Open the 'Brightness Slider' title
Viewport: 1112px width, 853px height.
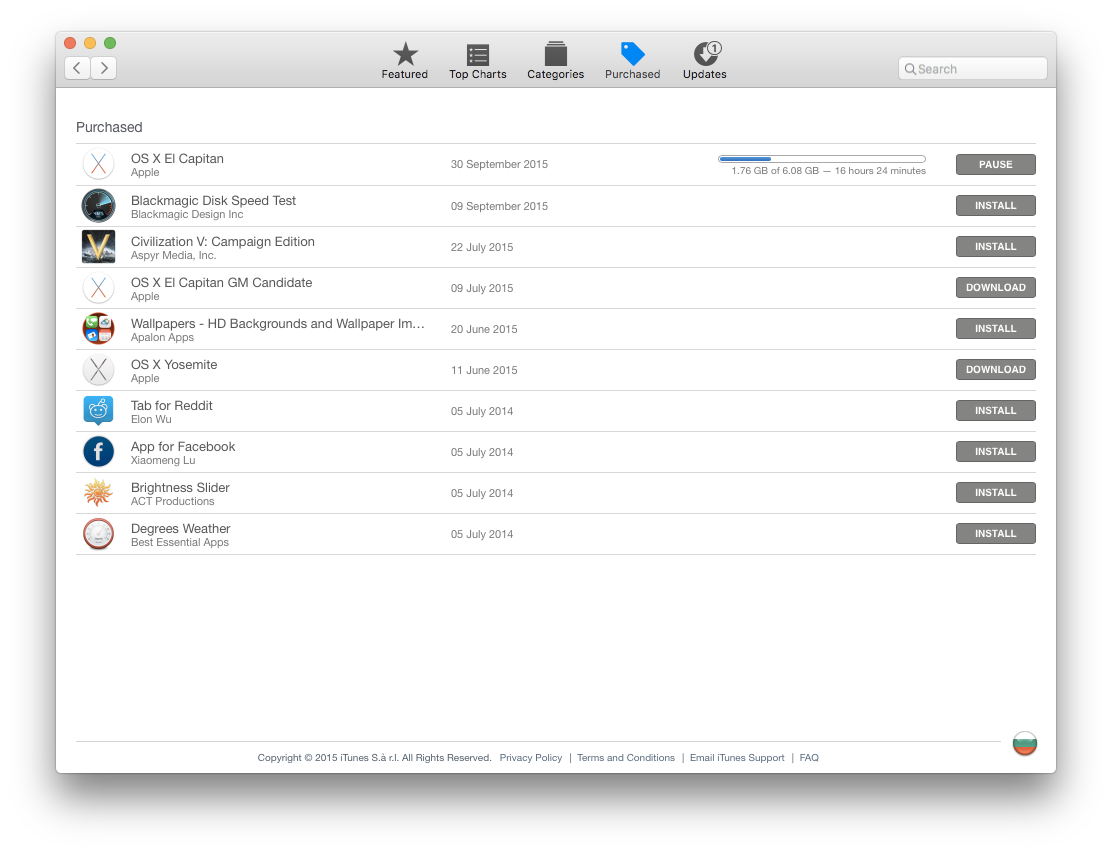pos(180,488)
